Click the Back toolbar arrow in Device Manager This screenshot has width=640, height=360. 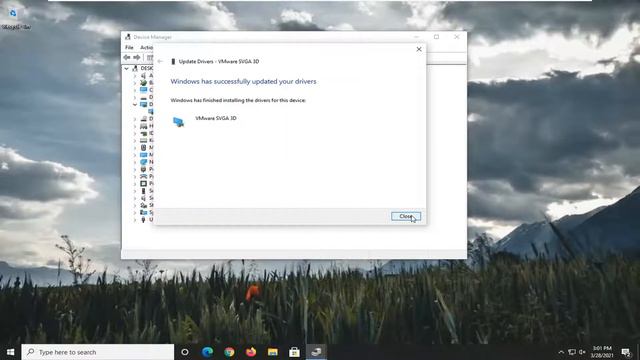(x=127, y=58)
